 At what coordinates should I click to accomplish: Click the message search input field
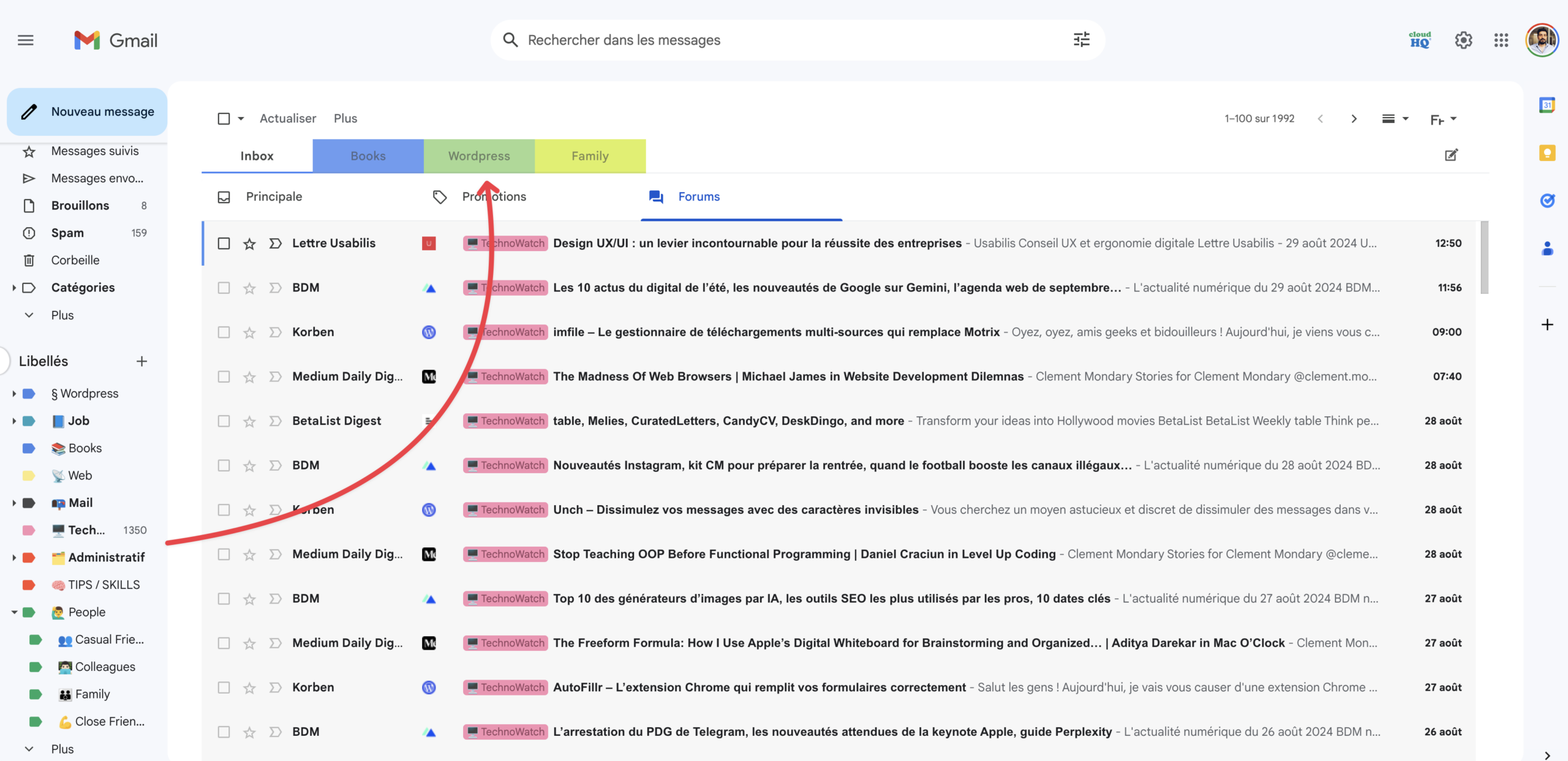[x=735, y=40]
